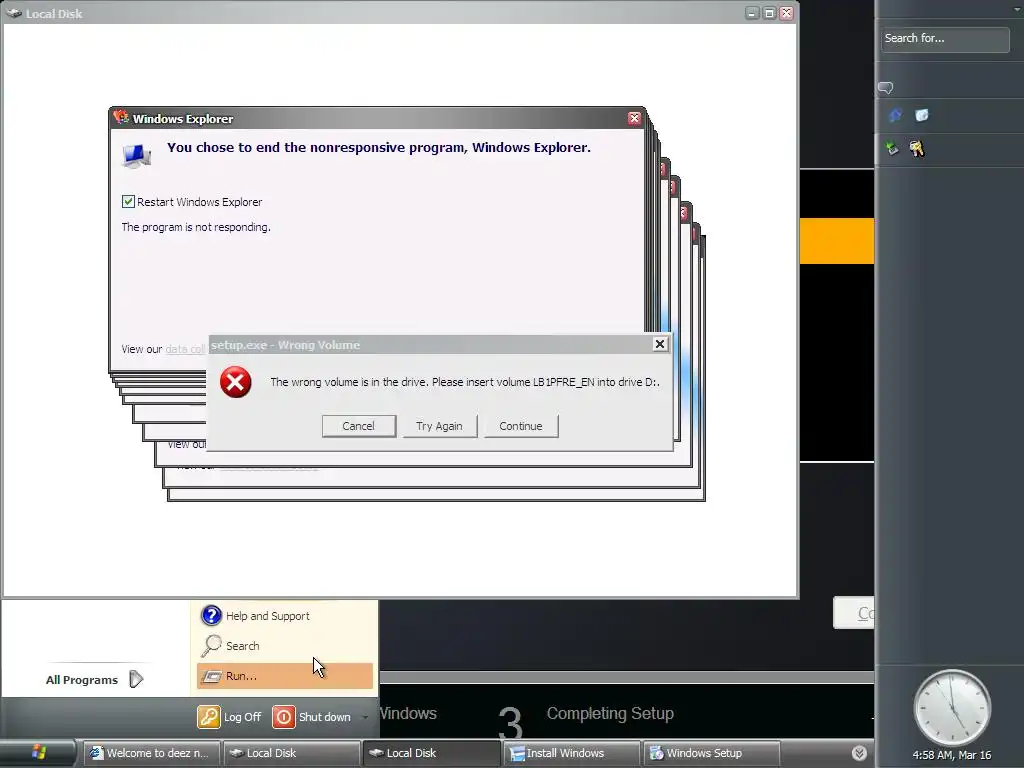Click the Log Off key icon
This screenshot has height=768, width=1024.
209,716
